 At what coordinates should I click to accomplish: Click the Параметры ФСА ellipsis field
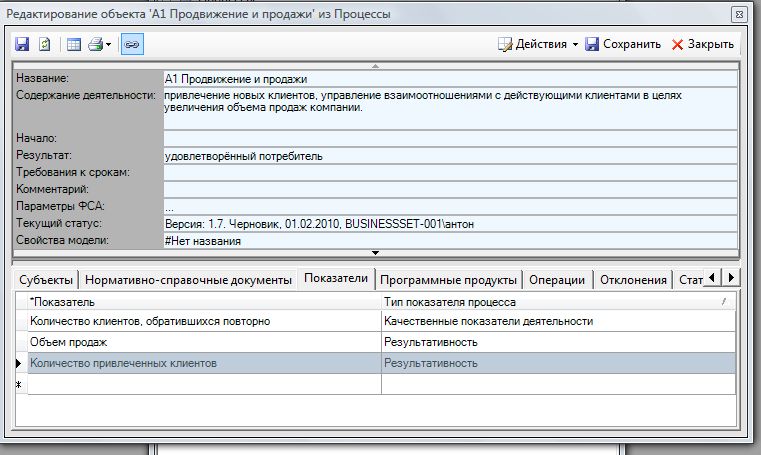pos(450,207)
